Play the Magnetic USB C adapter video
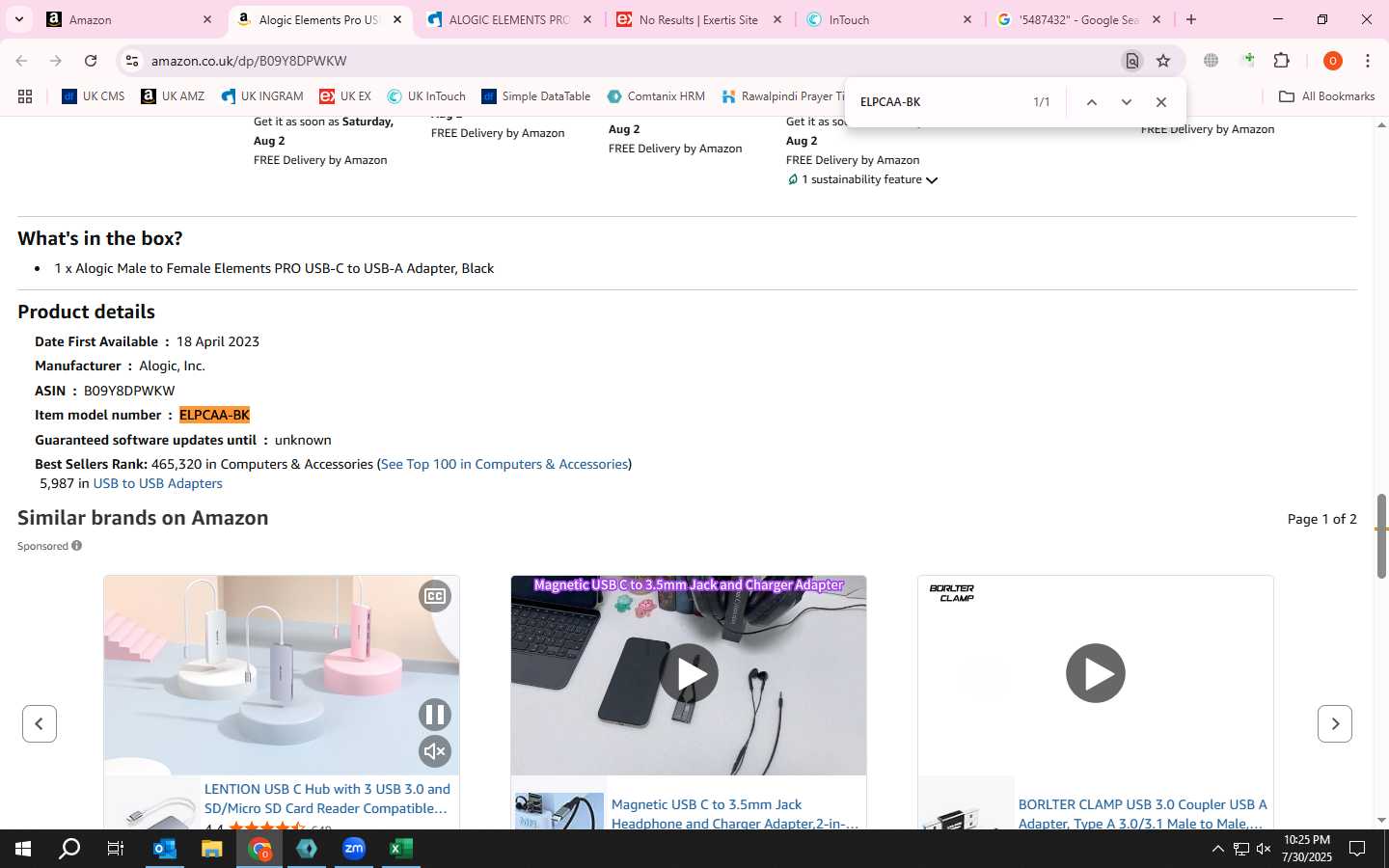The width and height of the screenshot is (1389, 868). pos(689,673)
